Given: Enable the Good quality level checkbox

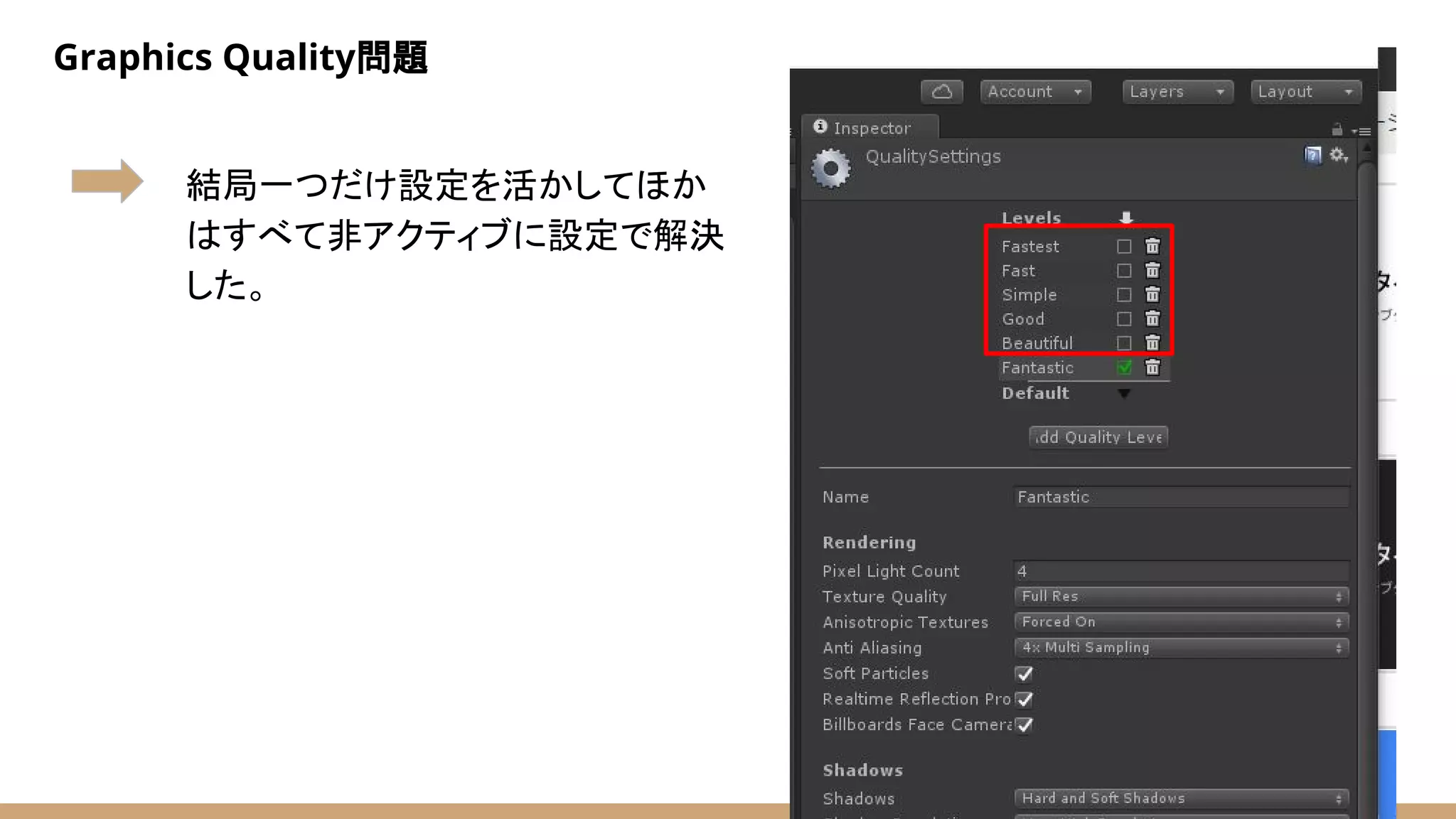Looking at the screenshot, I should tap(1124, 319).
